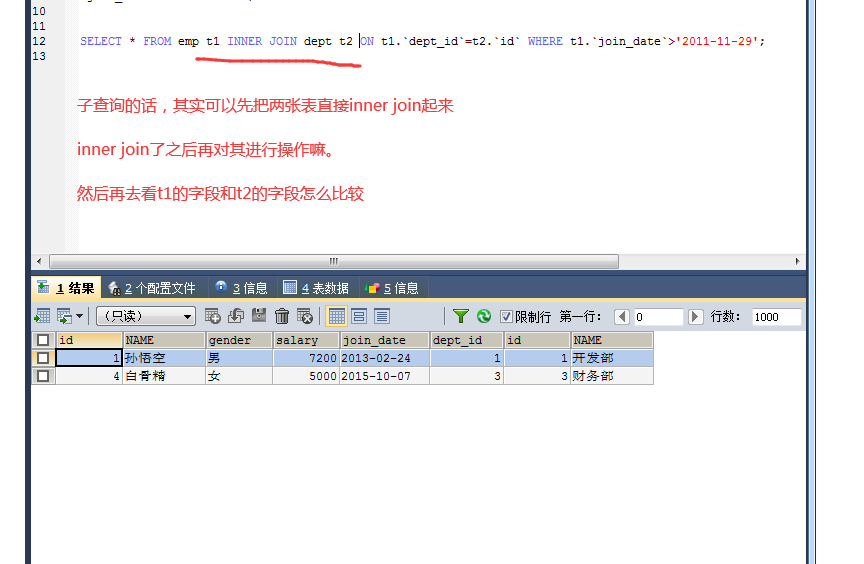Click the WHERE keyword in query

click(x=545, y=41)
